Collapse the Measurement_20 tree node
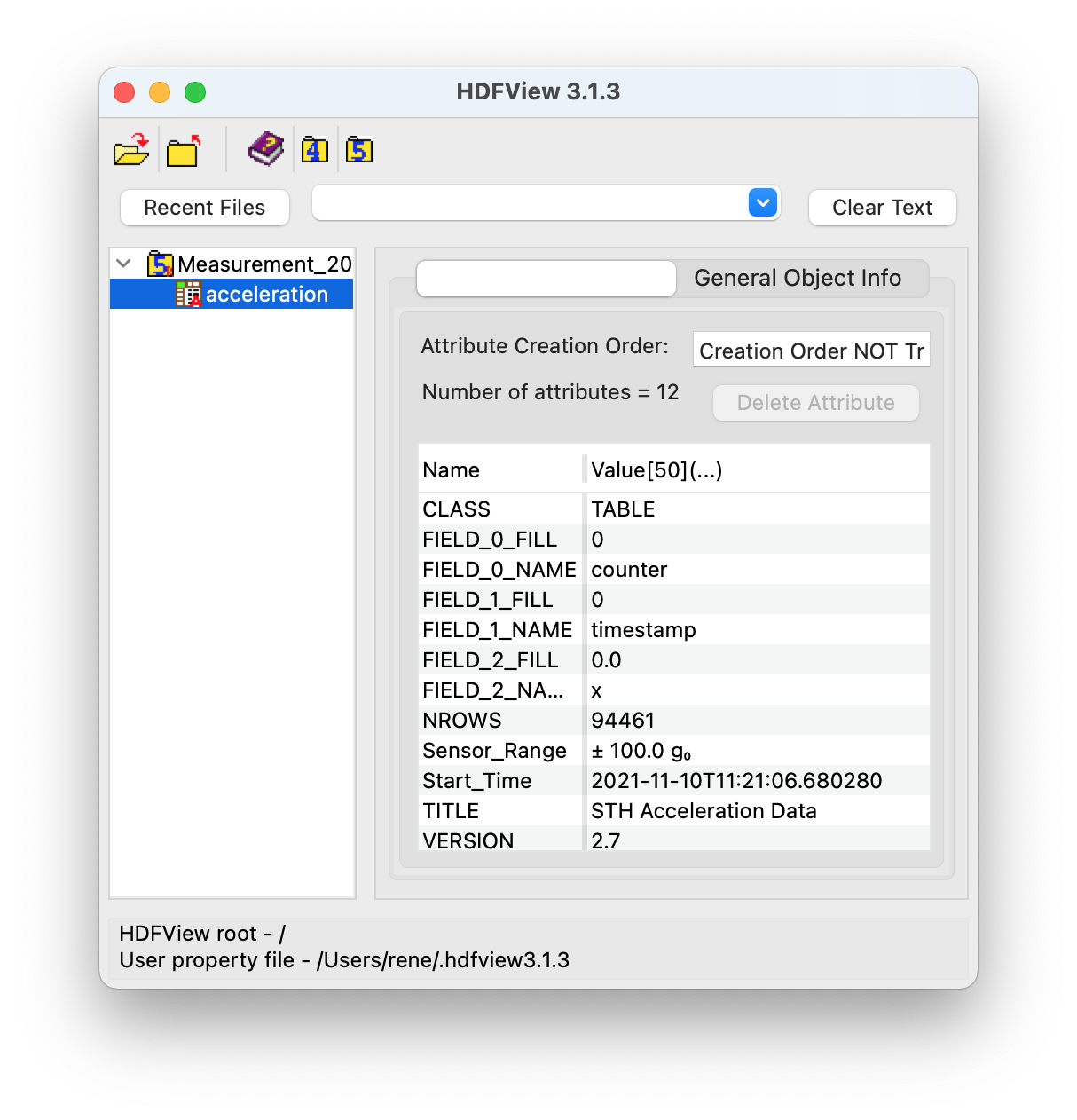1077x1120 pixels. click(123, 263)
